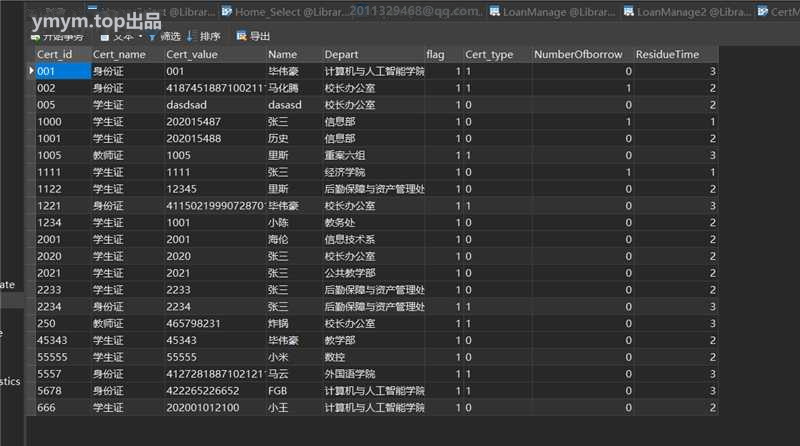The height and width of the screenshot is (446, 800).
Task: Click Cert_value cell 202015488
Action: [214, 138]
